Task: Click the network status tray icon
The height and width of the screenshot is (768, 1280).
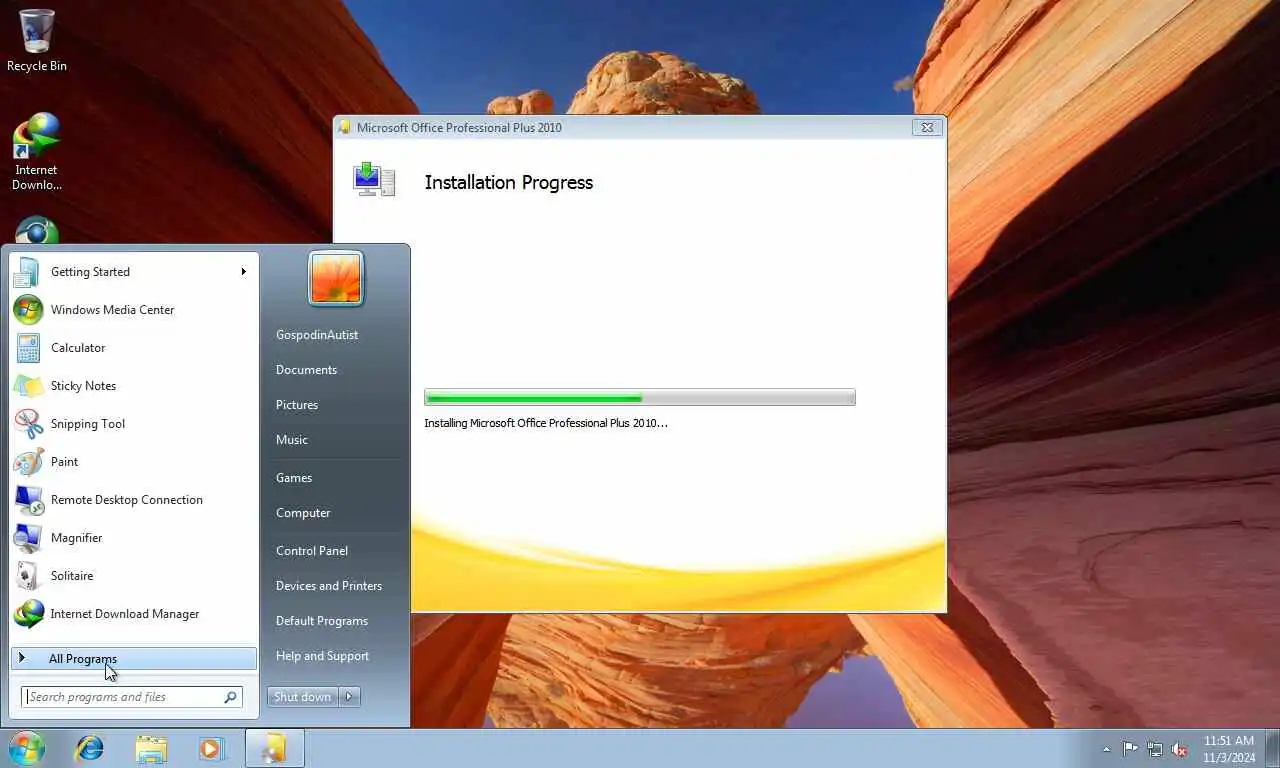Action: (1155, 749)
